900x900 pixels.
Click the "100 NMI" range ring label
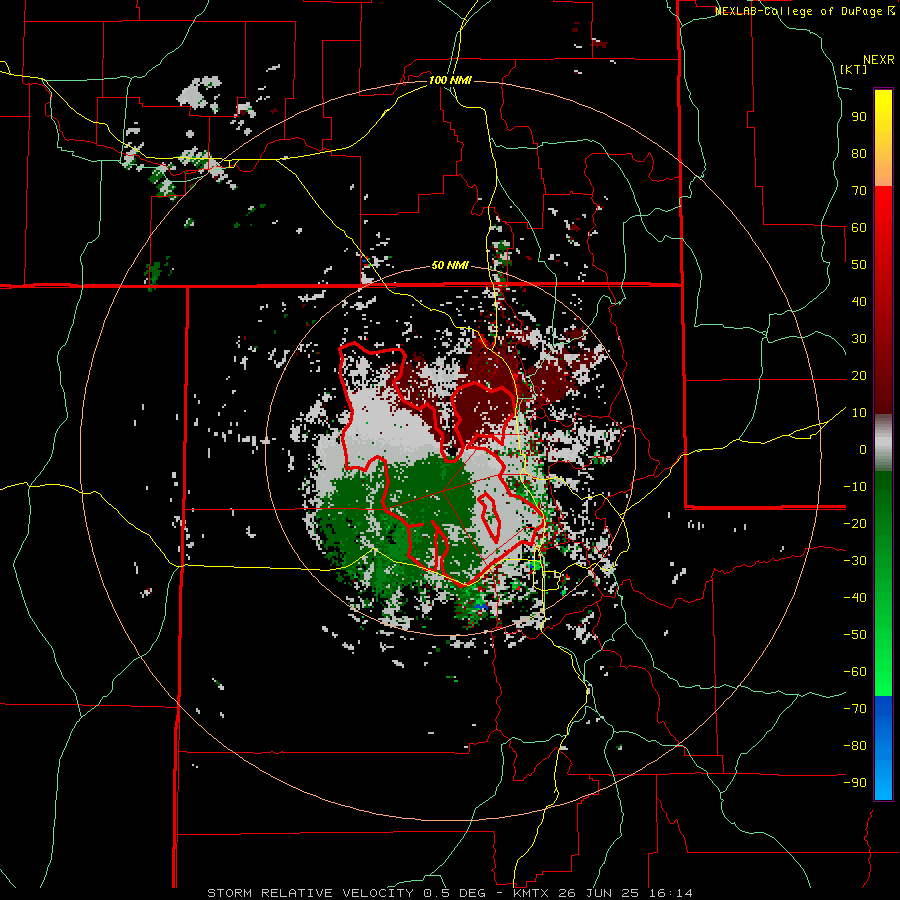point(450,80)
